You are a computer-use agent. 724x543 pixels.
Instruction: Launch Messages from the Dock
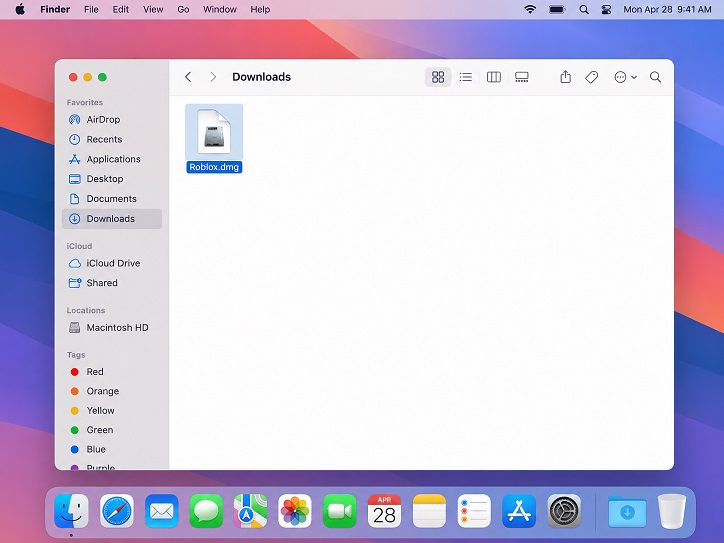(x=206, y=511)
